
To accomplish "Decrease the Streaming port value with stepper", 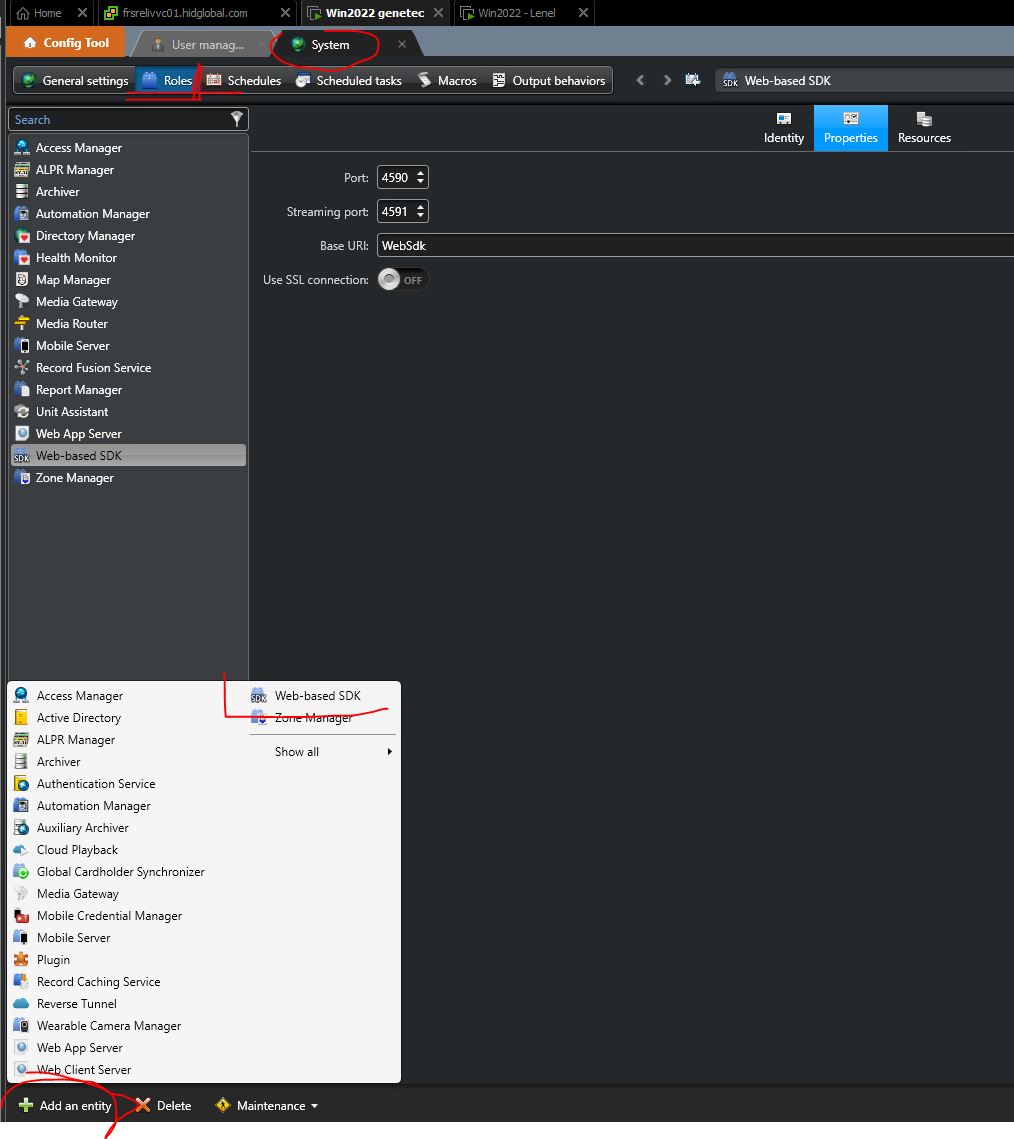I will pos(421,216).
